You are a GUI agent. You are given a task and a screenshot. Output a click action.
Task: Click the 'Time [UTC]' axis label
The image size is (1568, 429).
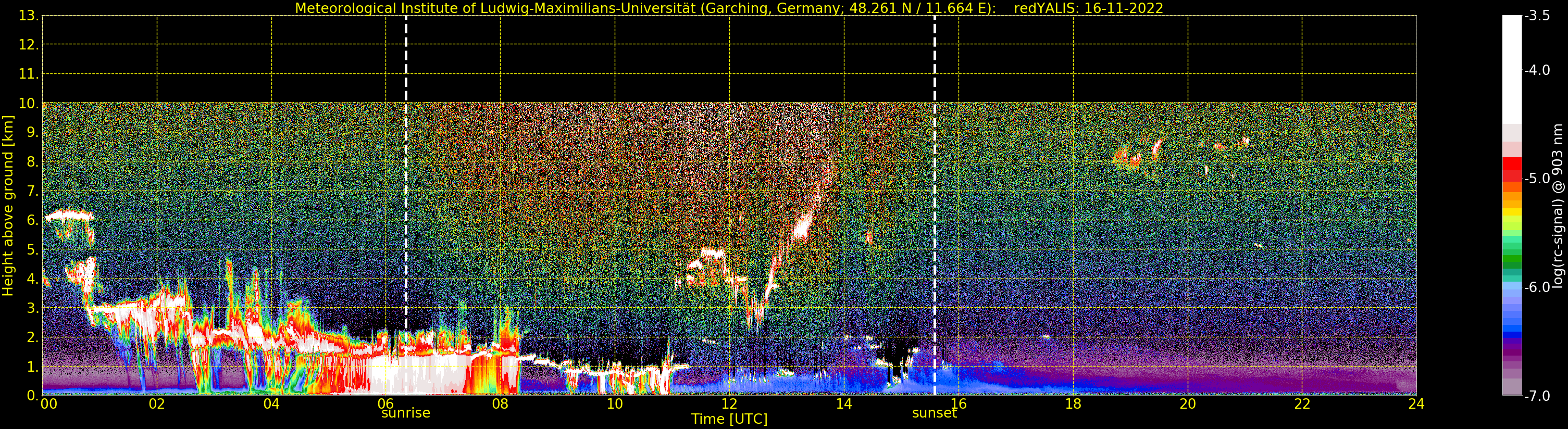click(x=729, y=419)
